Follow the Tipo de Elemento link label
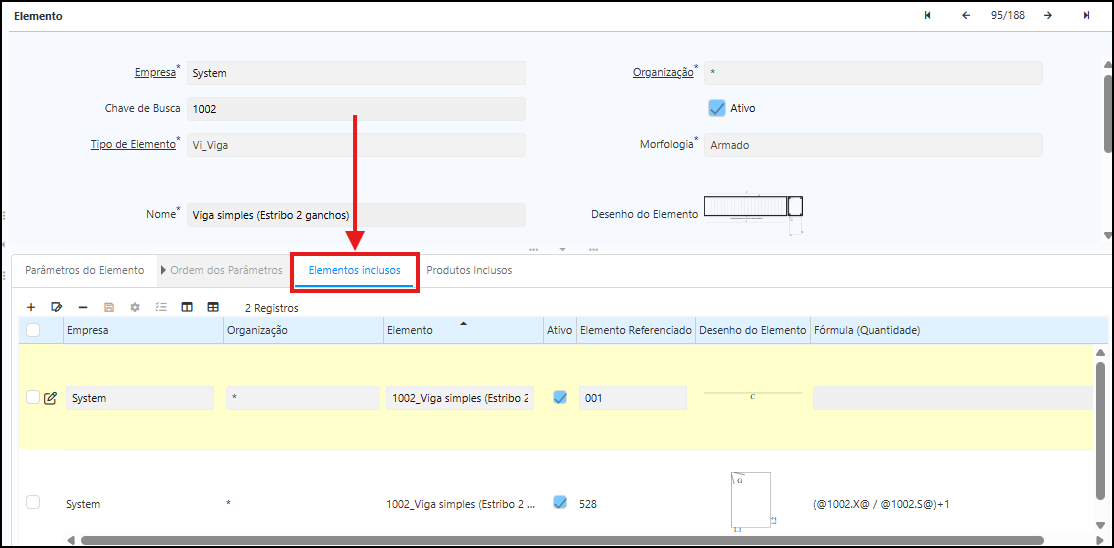 click(x=133, y=144)
